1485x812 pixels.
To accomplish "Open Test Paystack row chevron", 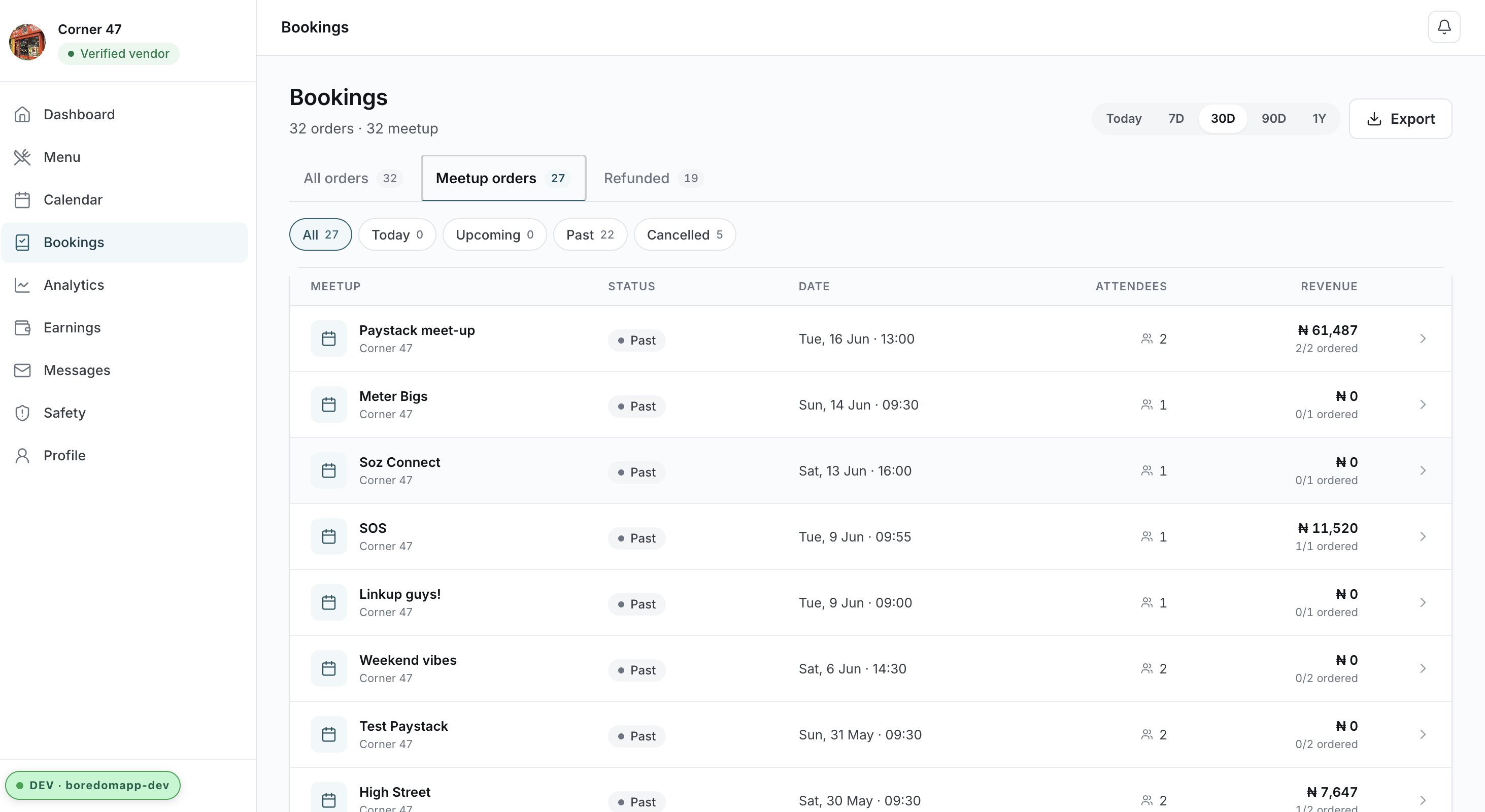I will 1422,734.
